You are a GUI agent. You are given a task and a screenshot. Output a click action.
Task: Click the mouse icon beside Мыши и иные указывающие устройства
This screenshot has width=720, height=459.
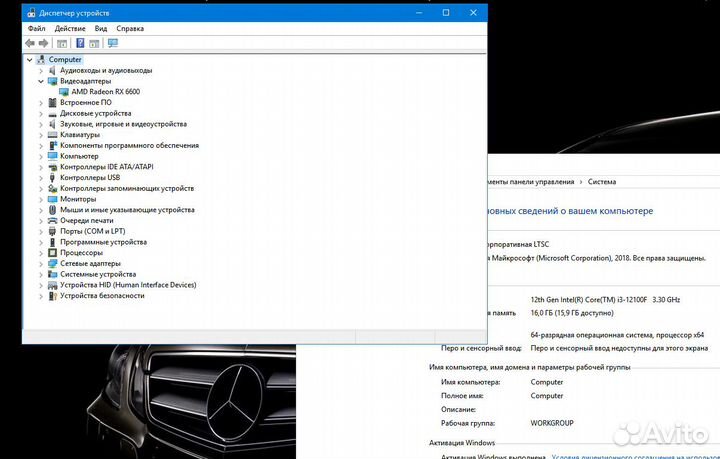[52, 210]
